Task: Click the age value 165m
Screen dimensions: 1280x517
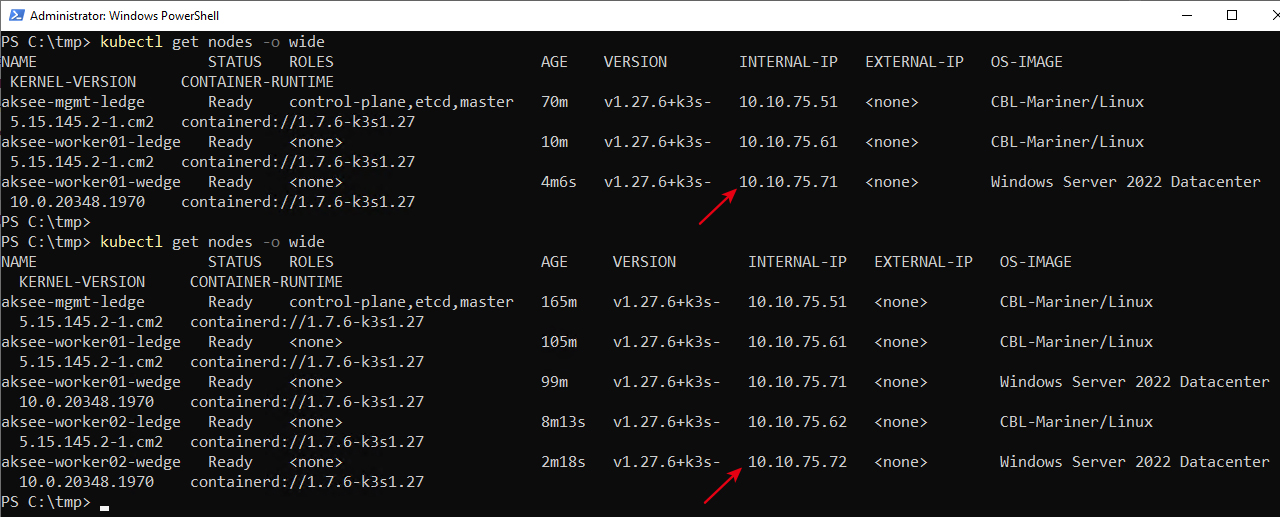Action: point(558,302)
